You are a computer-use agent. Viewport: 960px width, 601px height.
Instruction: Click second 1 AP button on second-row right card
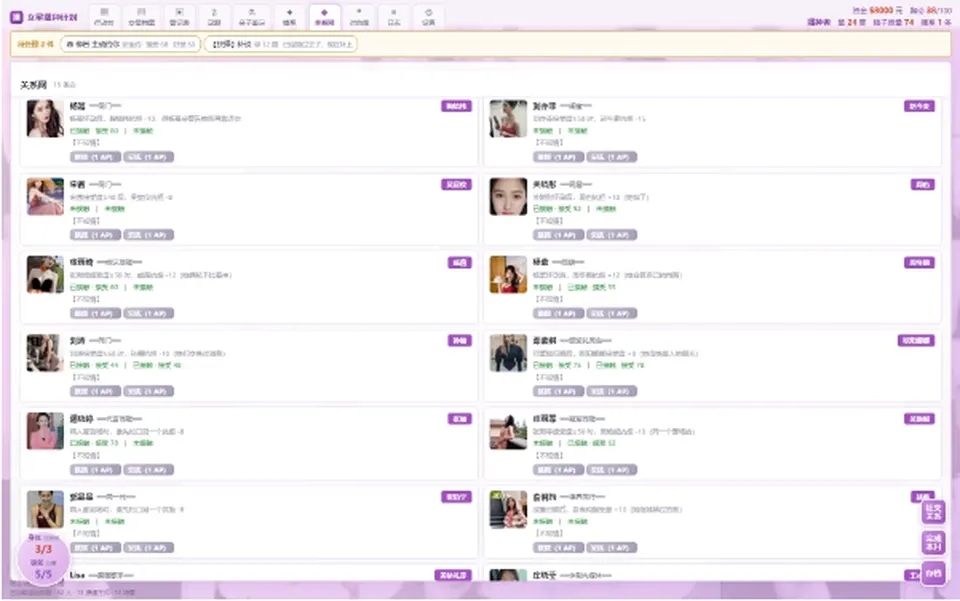click(x=612, y=235)
